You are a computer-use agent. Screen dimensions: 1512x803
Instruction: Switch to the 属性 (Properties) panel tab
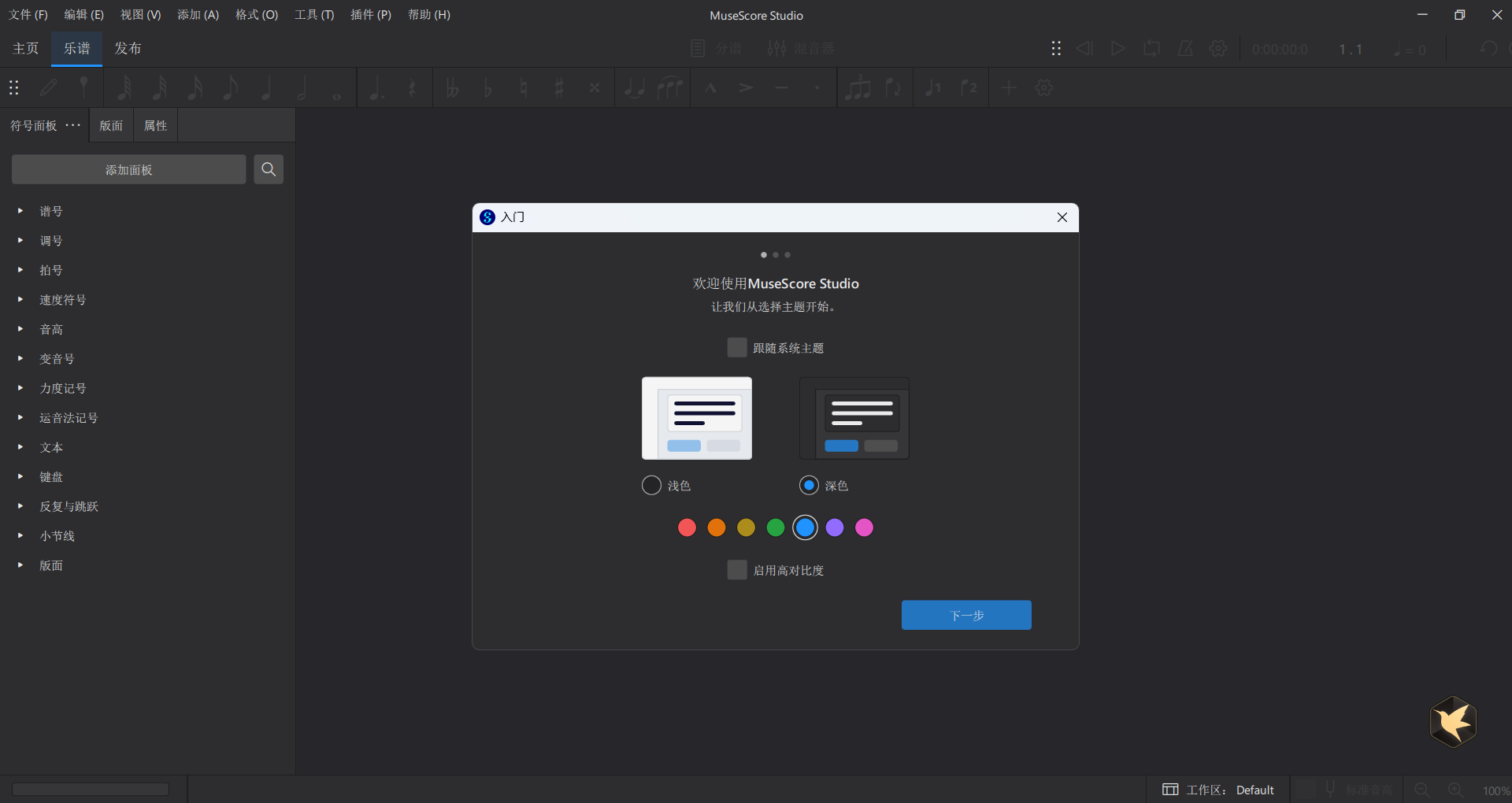pyautogui.click(x=155, y=126)
